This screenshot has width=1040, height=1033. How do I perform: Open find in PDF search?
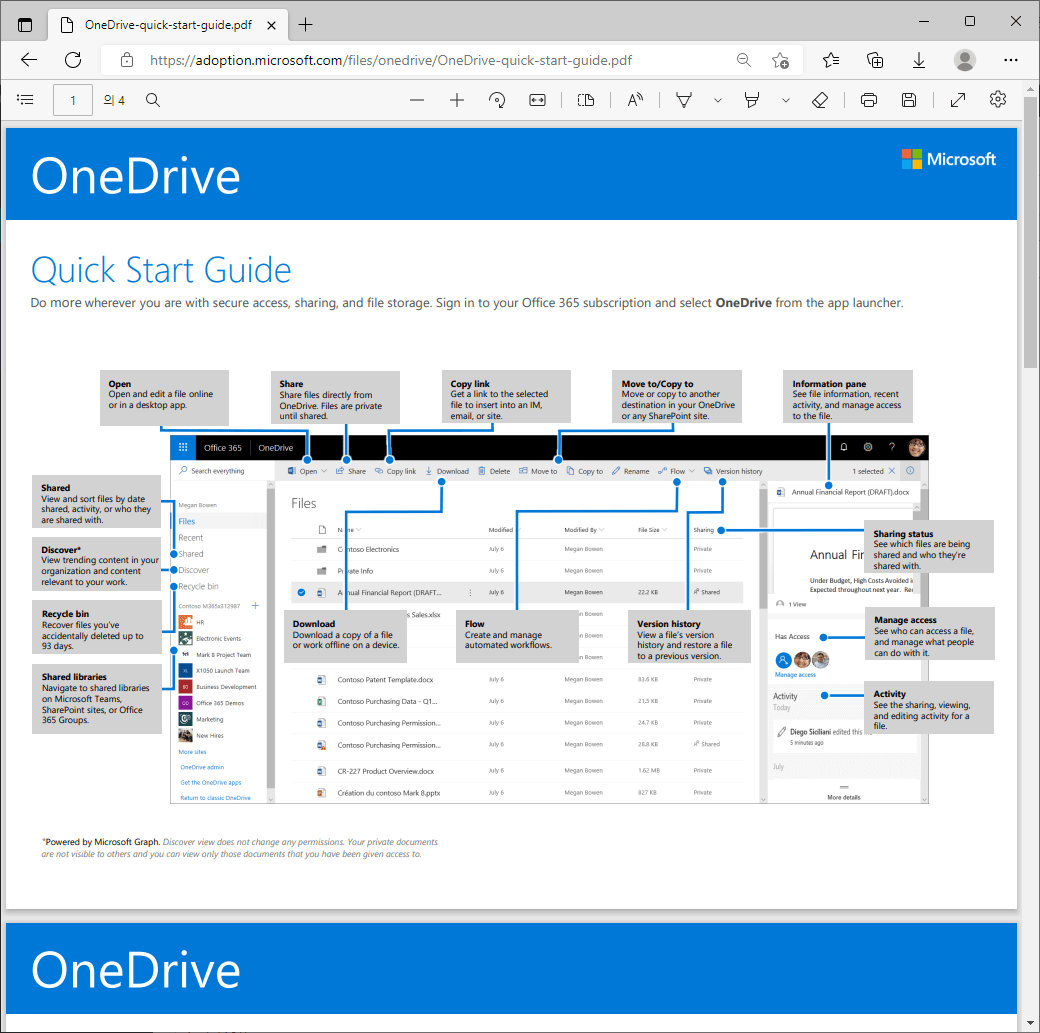(153, 100)
